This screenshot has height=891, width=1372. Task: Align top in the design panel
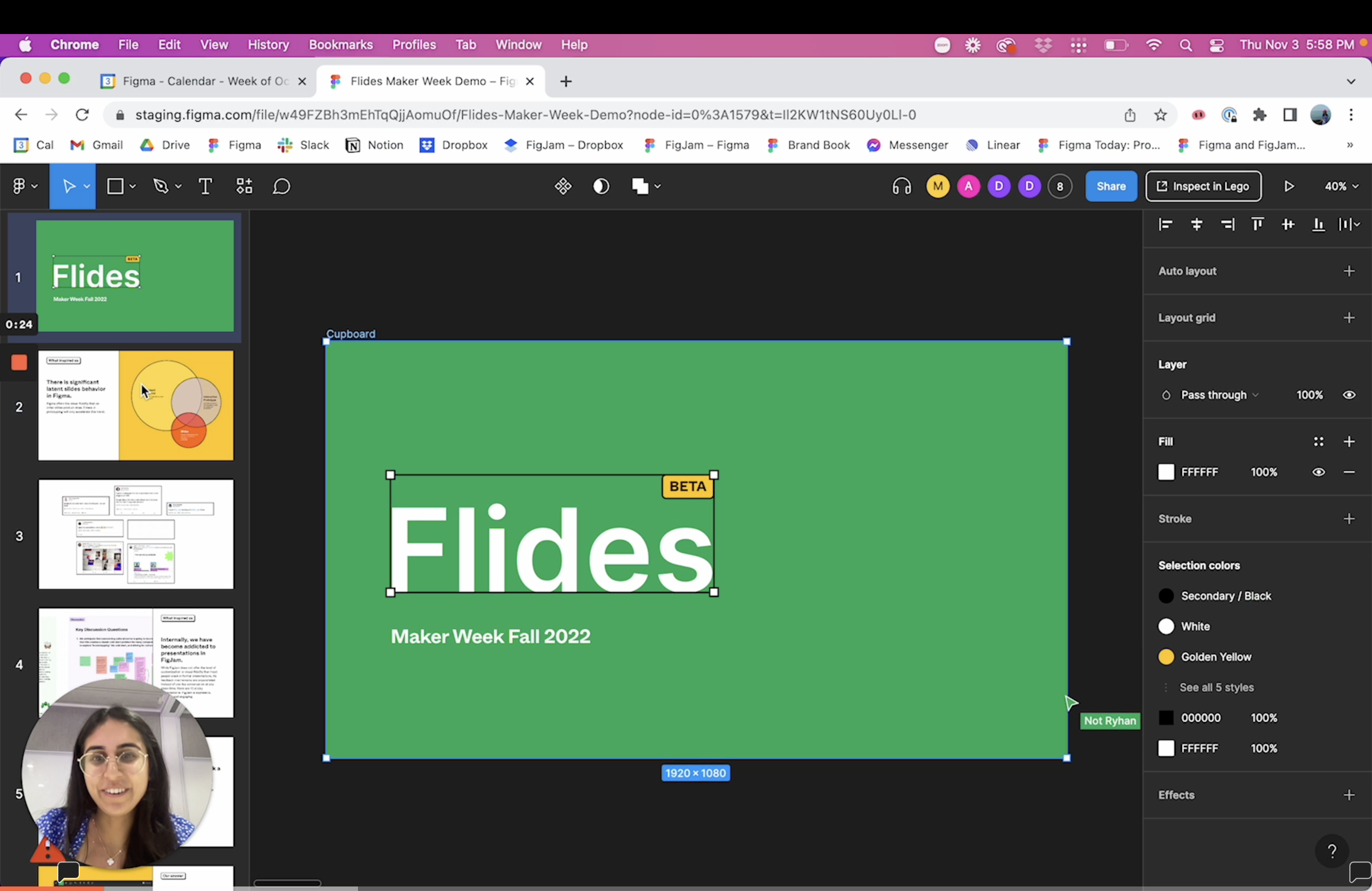[1257, 225]
